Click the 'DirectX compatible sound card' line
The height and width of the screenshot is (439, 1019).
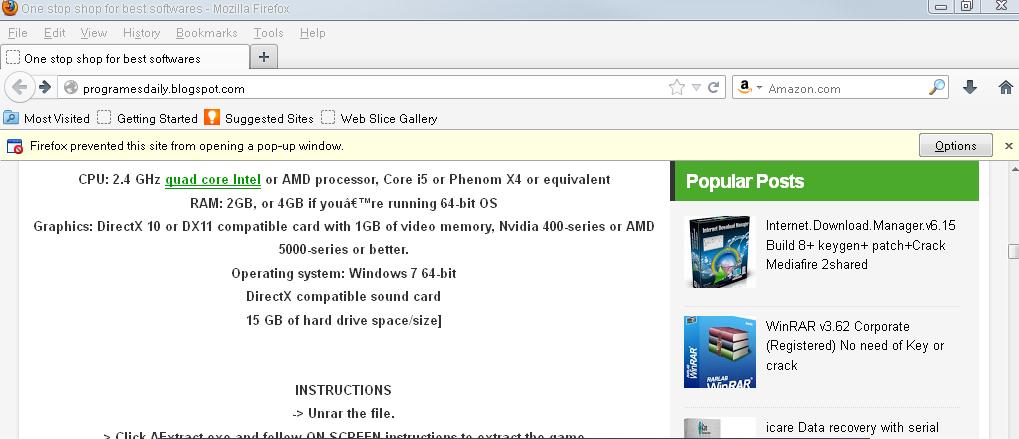(343, 297)
